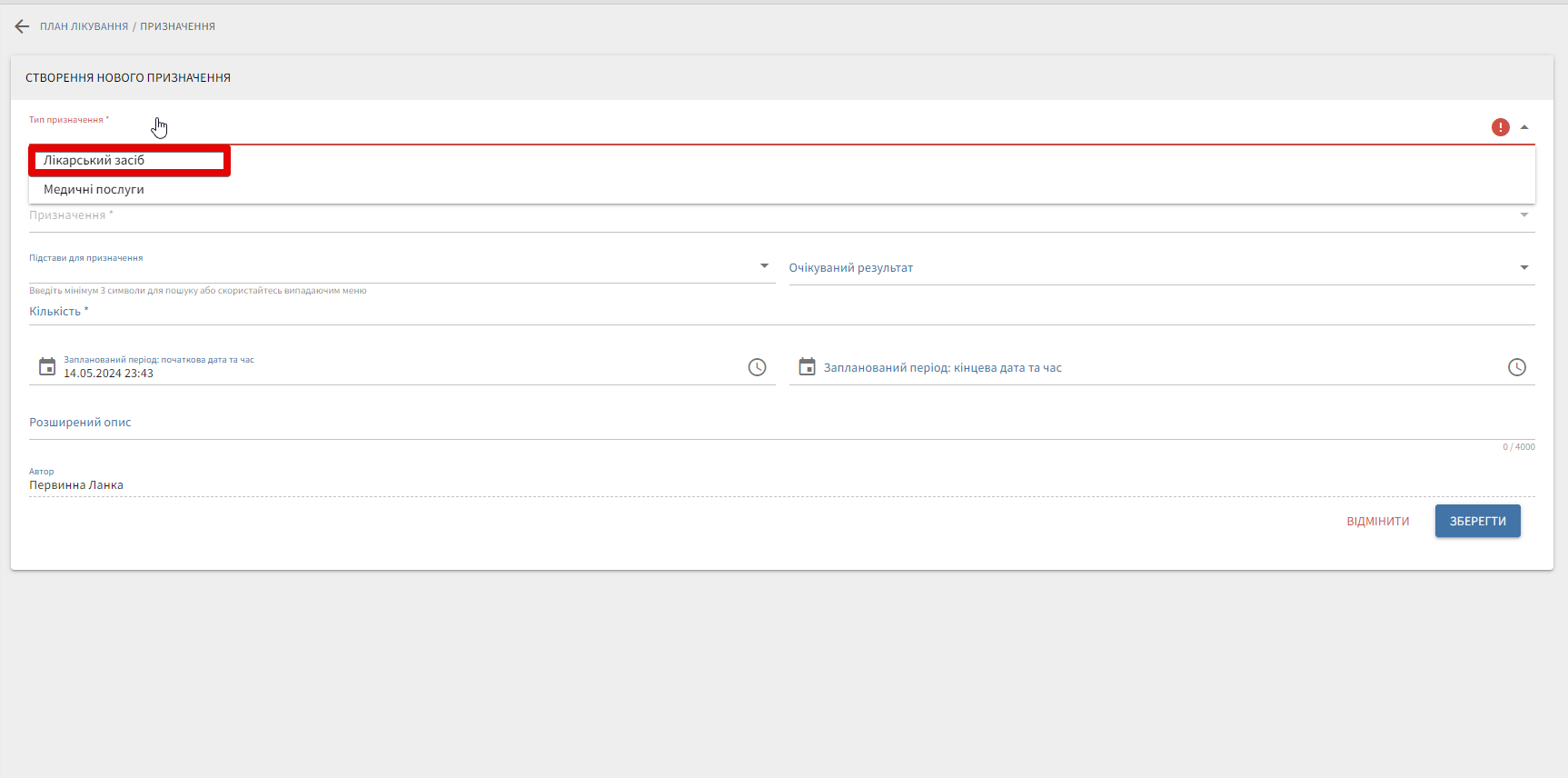Click the start date value 14.05.2024 23:43
Viewport: 1568px width, 778px height.
pos(109,374)
